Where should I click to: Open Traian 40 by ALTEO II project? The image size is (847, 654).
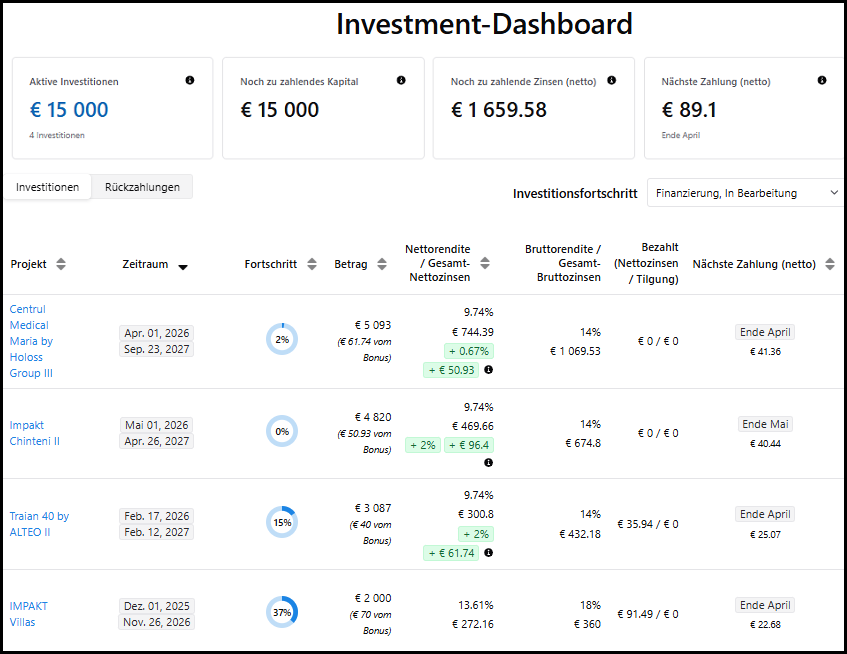(x=39, y=524)
